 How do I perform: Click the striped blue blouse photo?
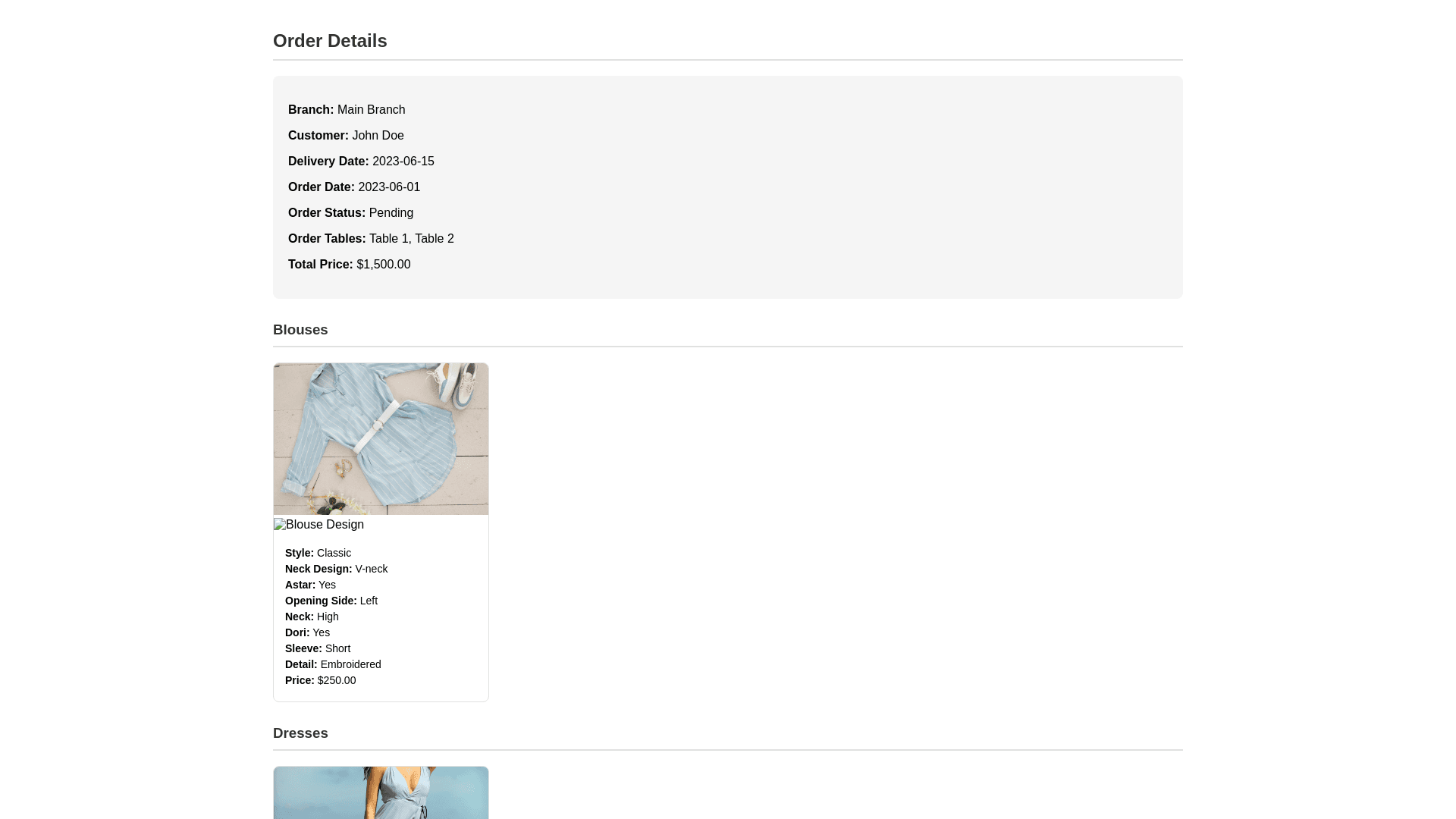[381, 438]
